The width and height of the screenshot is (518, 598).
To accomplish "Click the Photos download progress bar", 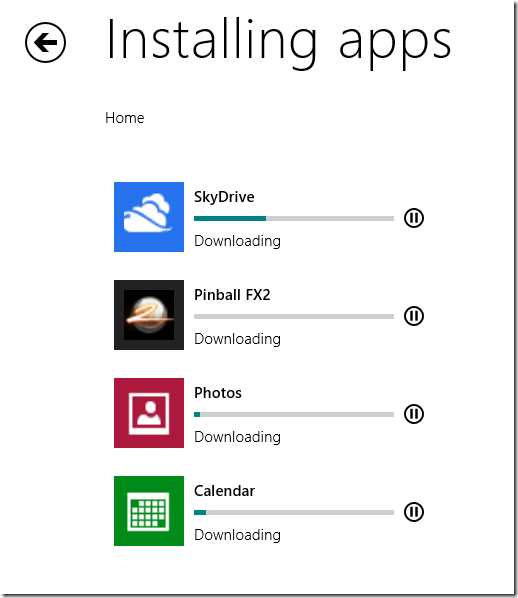I will [x=294, y=415].
